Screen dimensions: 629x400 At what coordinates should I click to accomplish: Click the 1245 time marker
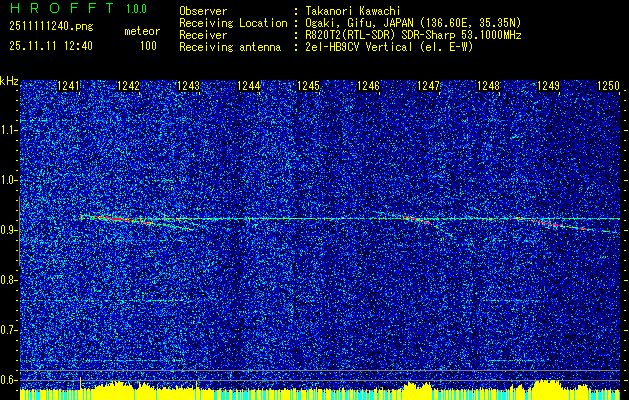pyautogui.click(x=308, y=85)
